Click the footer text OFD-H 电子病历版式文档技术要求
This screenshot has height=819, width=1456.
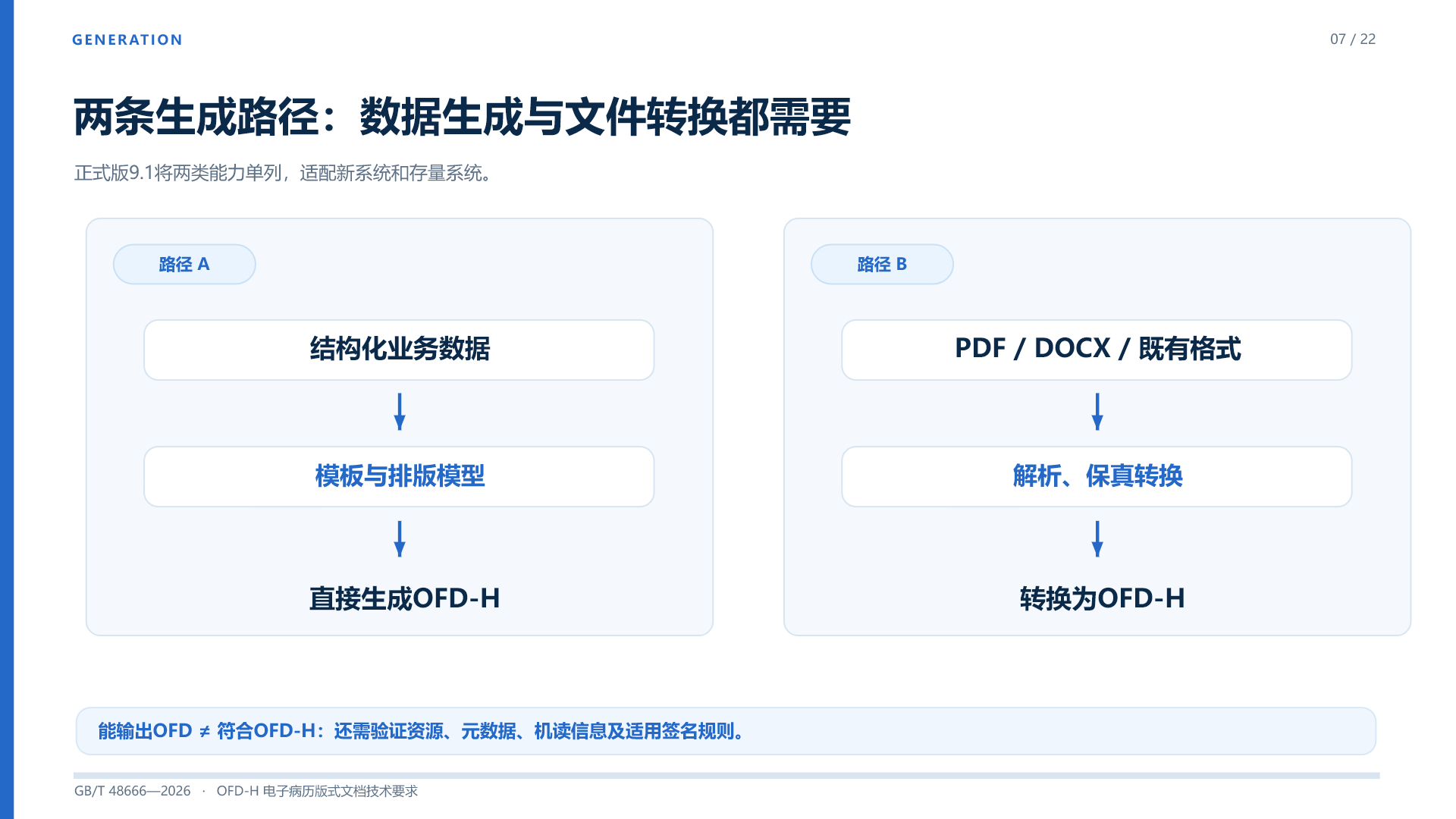click(317, 791)
